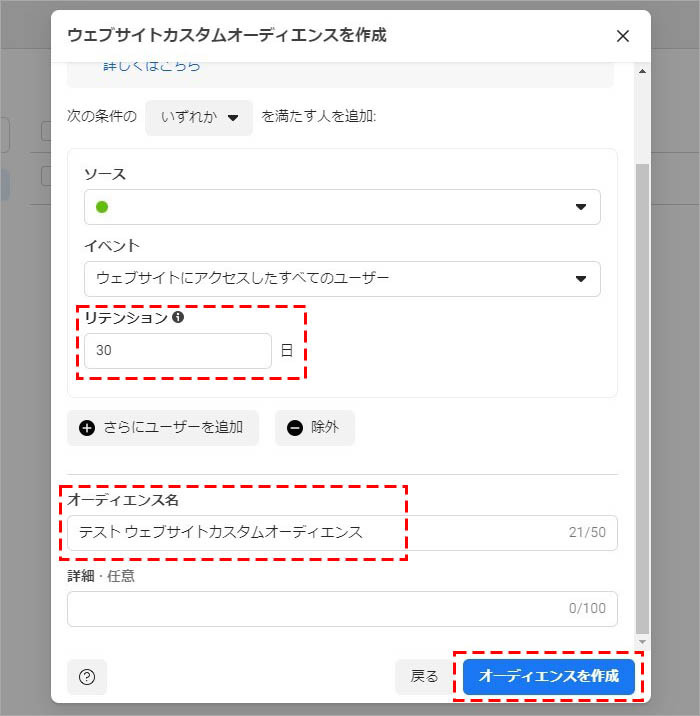The height and width of the screenshot is (716, 700).
Task: Click the リテンション info icon
Action: tap(178, 317)
